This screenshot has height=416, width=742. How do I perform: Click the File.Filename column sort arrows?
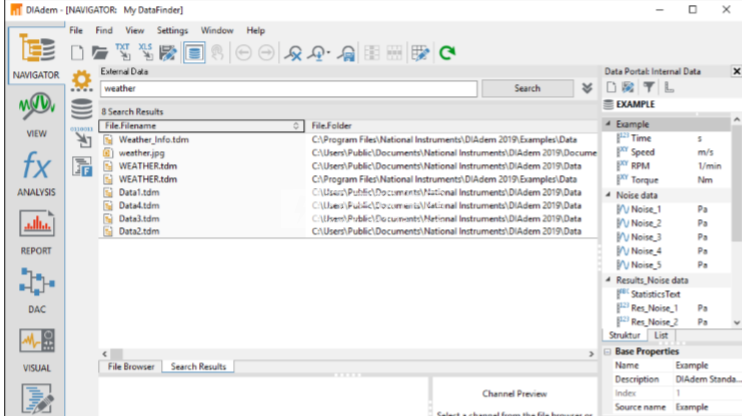click(296, 126)
